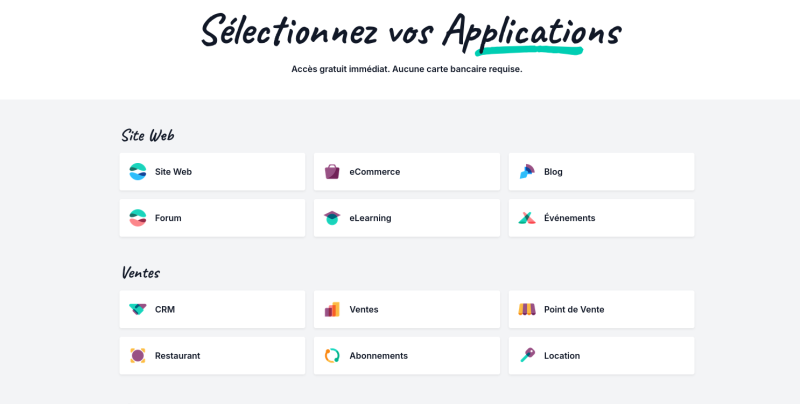
Task: Pick the Restaurant application card
Action: tap(212, 356)
